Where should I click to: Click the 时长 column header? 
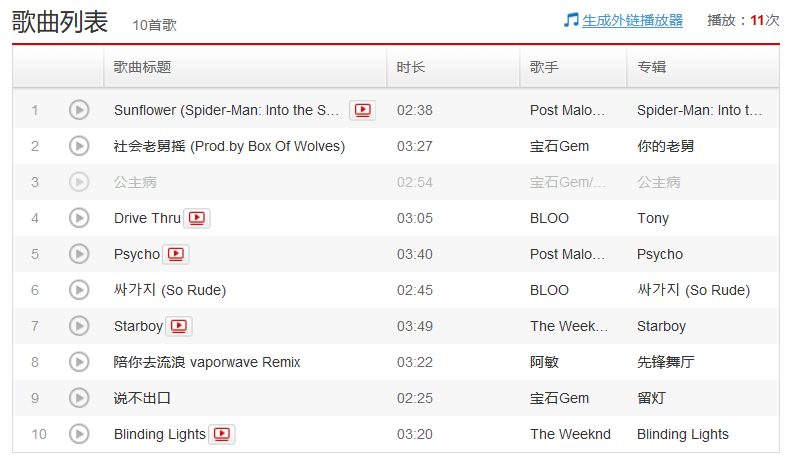pos(410,67)
